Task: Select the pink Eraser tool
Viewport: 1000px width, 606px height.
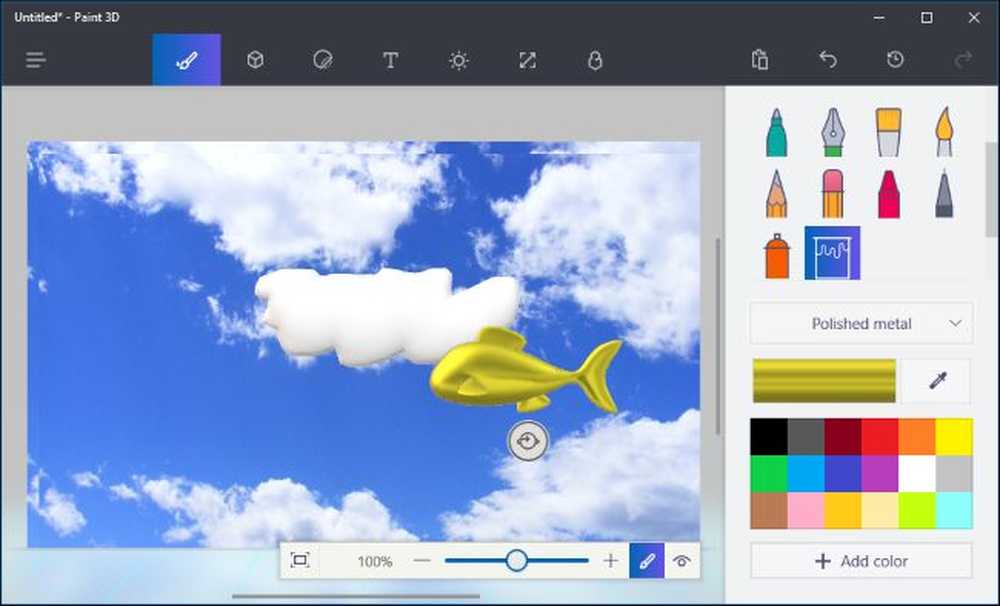Action: pyautogui.click(x=832, y=193)
